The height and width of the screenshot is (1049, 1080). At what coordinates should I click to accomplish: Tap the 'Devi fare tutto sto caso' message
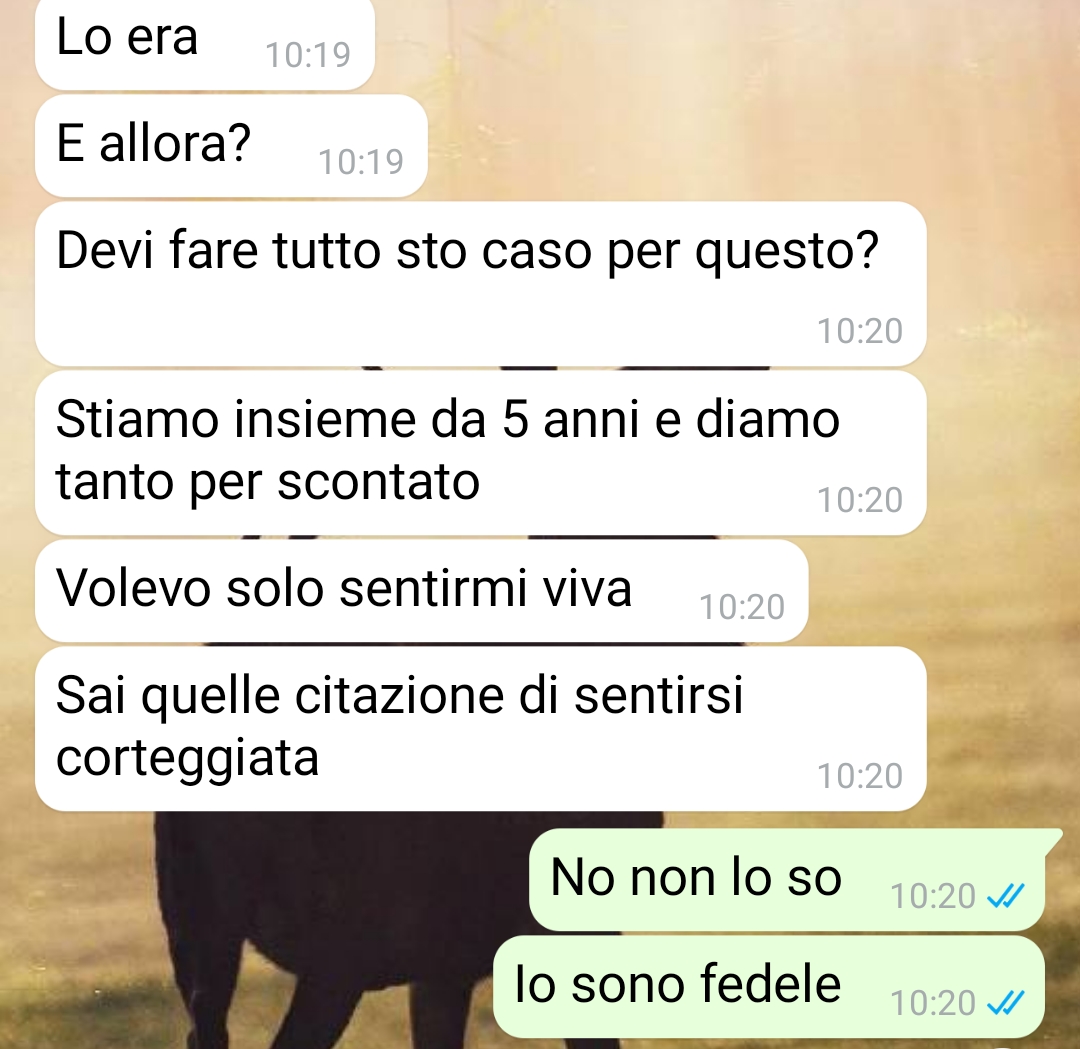click(x=481, y=284)
